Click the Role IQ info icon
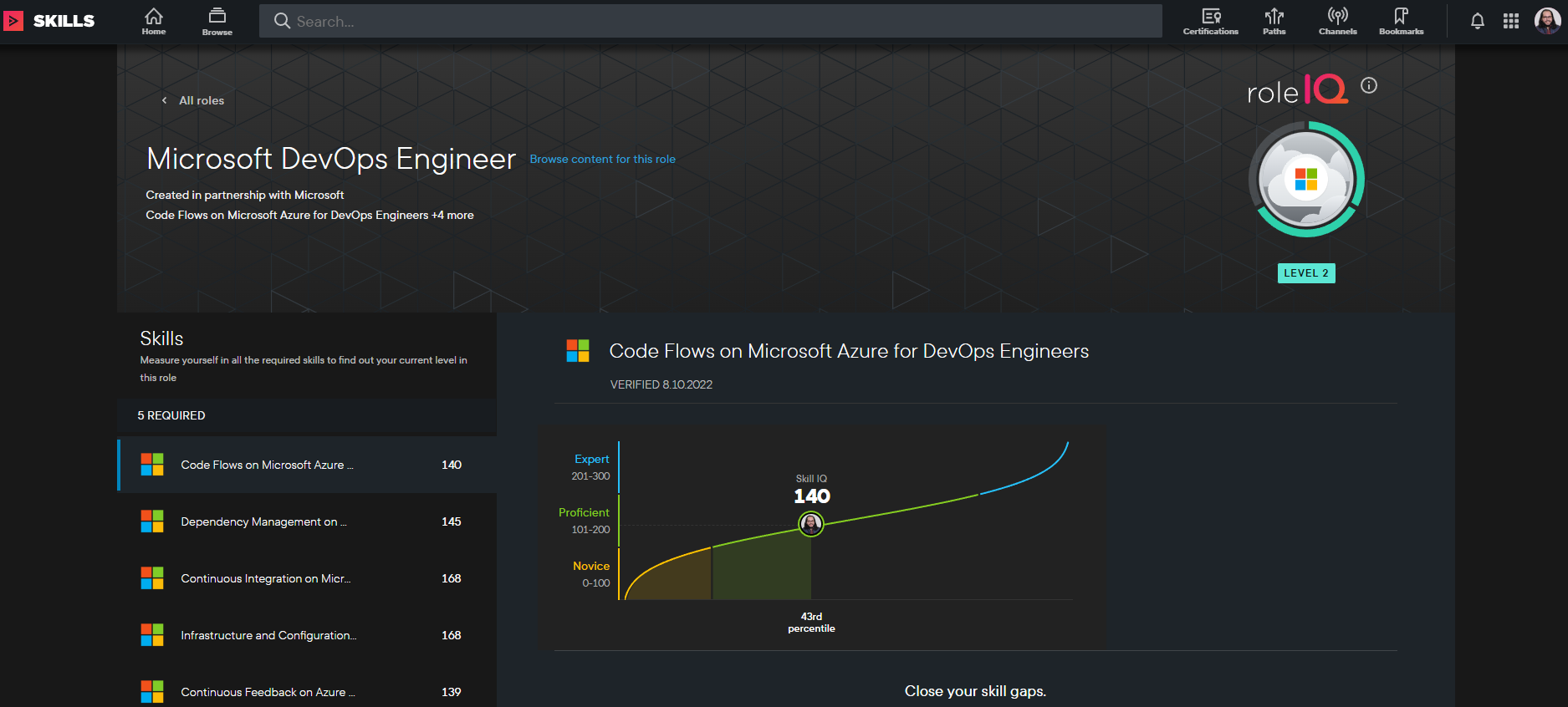The image size is (1568, 707). pyautogui.click(x=1369, y=85)
